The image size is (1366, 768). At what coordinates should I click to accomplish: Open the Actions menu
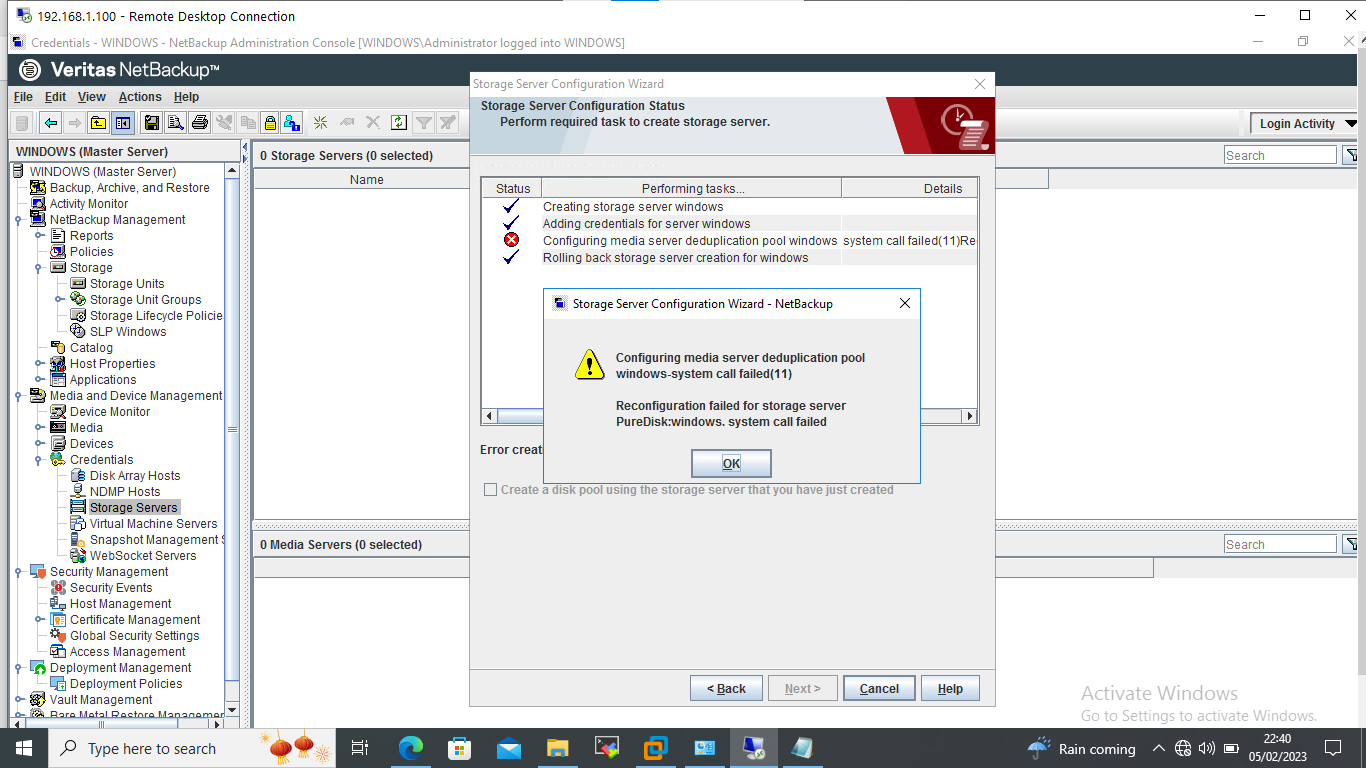point(140,97)
